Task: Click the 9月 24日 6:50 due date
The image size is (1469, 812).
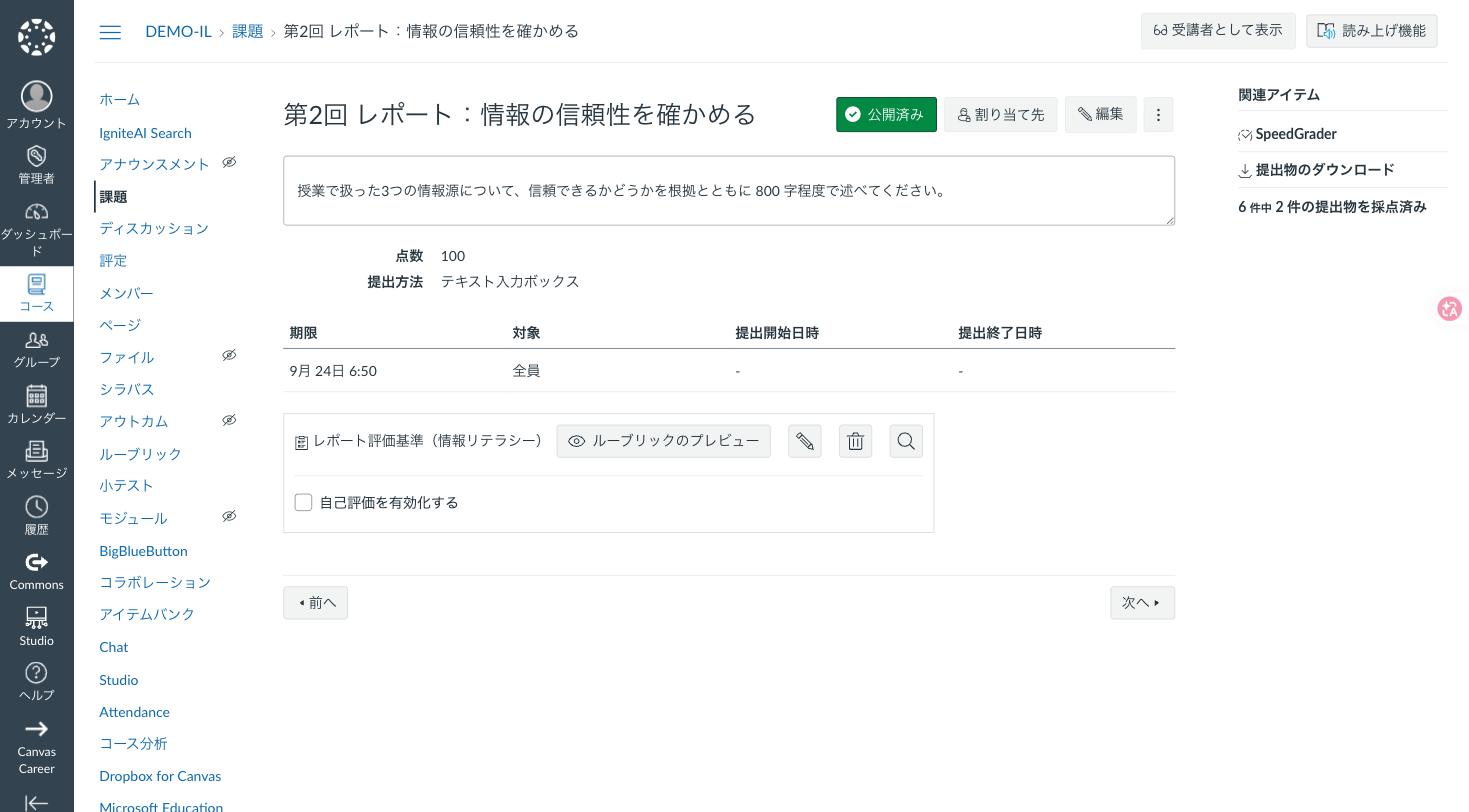Action: [x=333, y=371]
